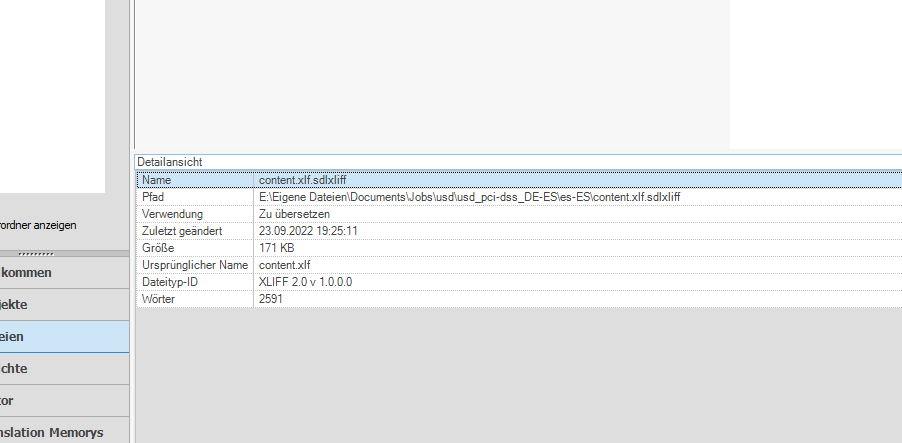The width and height of the screenshot is (902, 443).
Task: Select the value 'Zu übersetzen'
Action: (x=295, y=214)
